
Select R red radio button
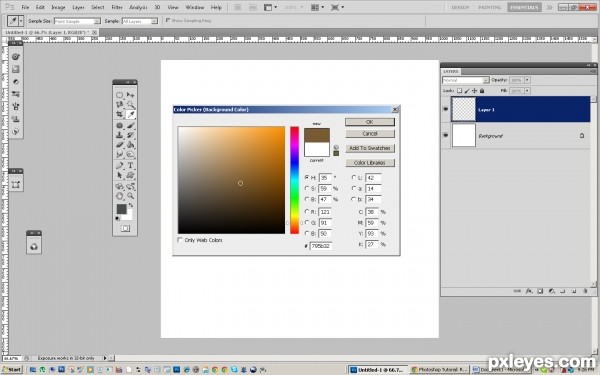pyautogui.click(x=307, y=212)
